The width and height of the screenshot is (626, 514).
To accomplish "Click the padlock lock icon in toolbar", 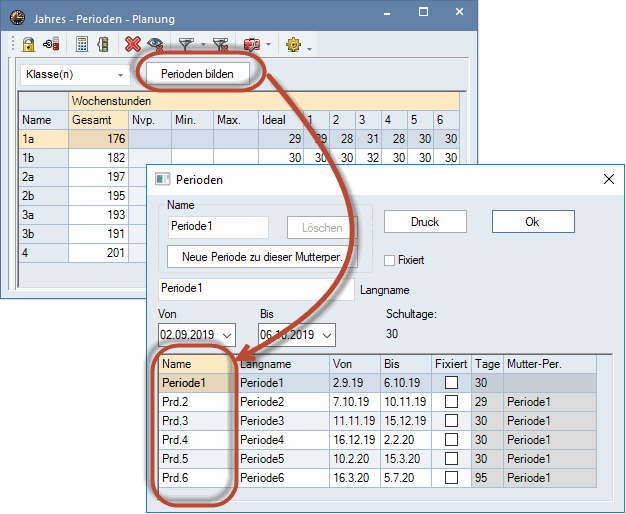I will point(28,44).
